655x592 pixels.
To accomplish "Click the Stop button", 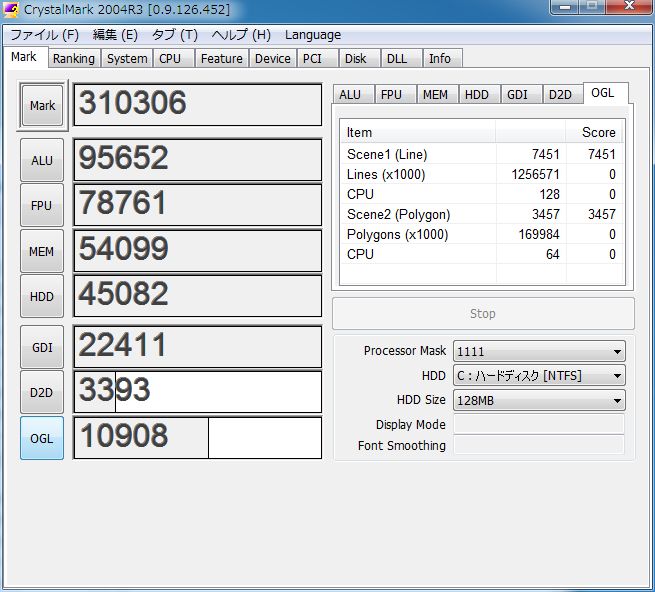I will tap(483, 313).
